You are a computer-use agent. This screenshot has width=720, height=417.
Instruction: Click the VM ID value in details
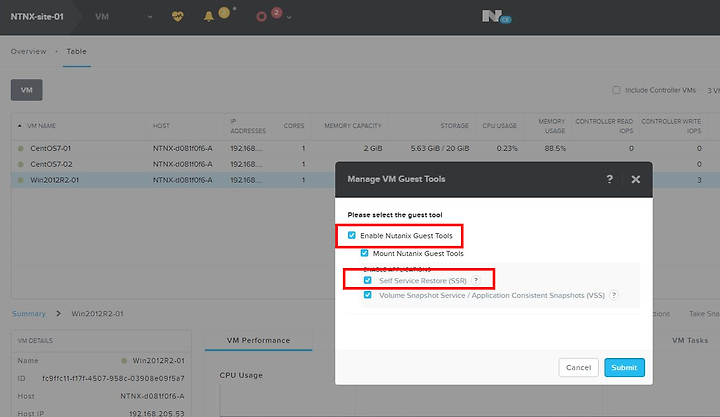tap(113, 378)
